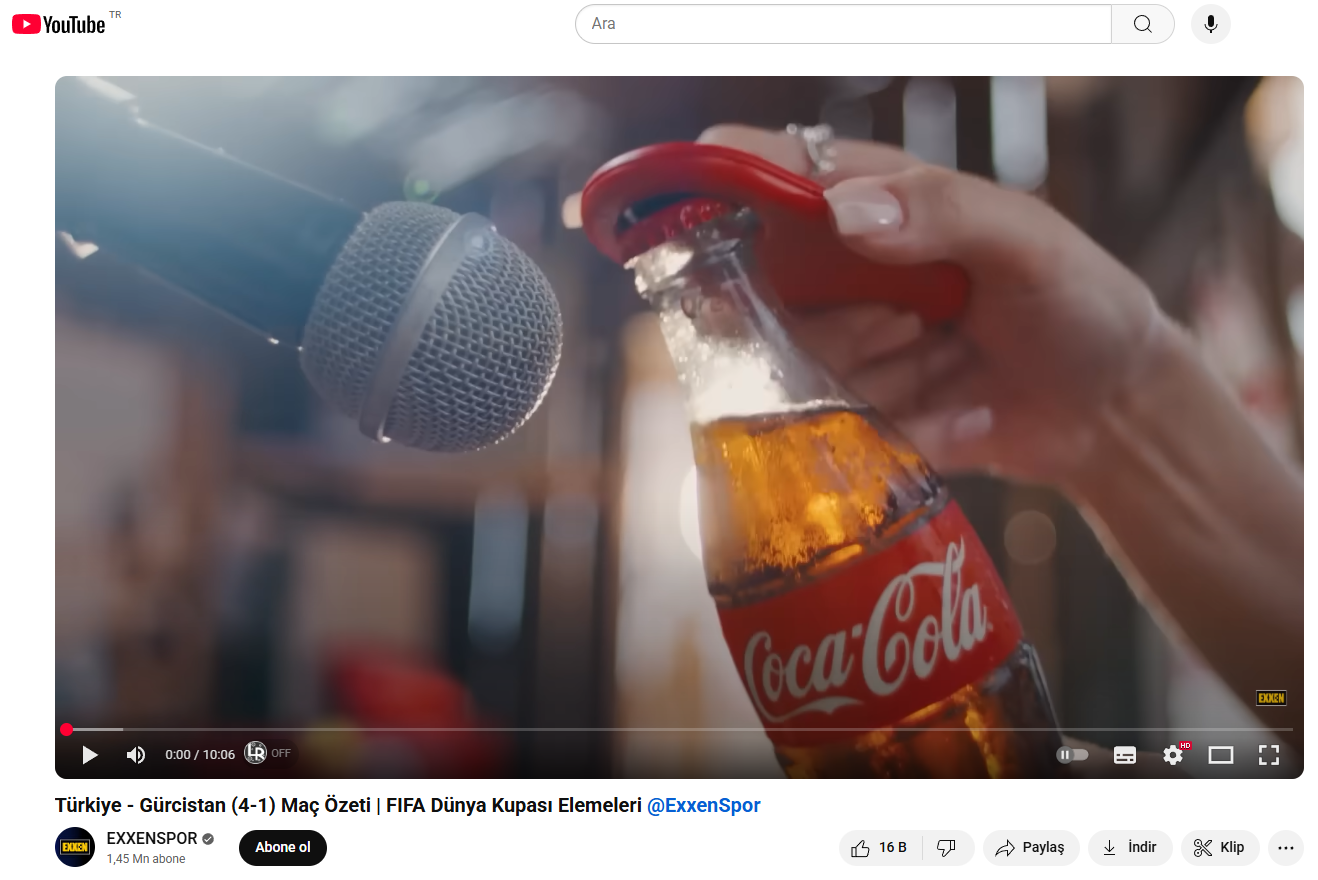Mute the video volume

pyautogui.click(x=136, y=755)
